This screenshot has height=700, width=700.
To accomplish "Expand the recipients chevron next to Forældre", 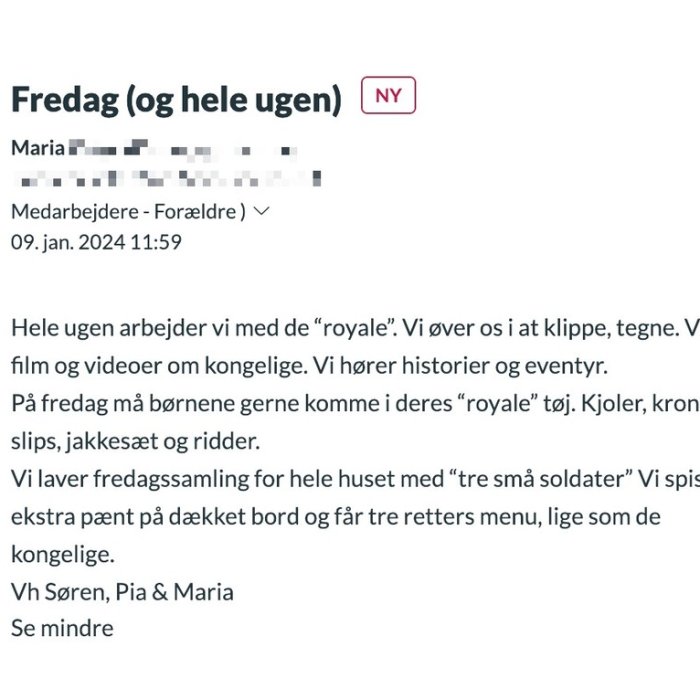I will pyautogui.click(x=262, y=211).
